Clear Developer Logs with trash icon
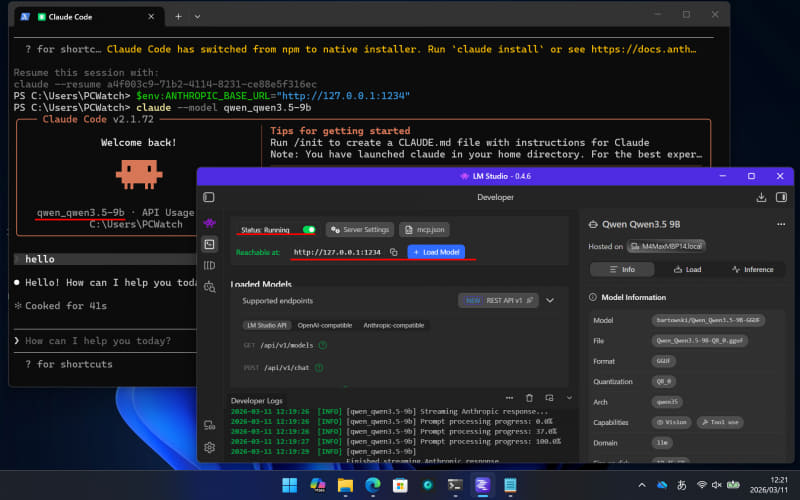The height and width of the screenshot is (500, 800). [x=529, y=397]
